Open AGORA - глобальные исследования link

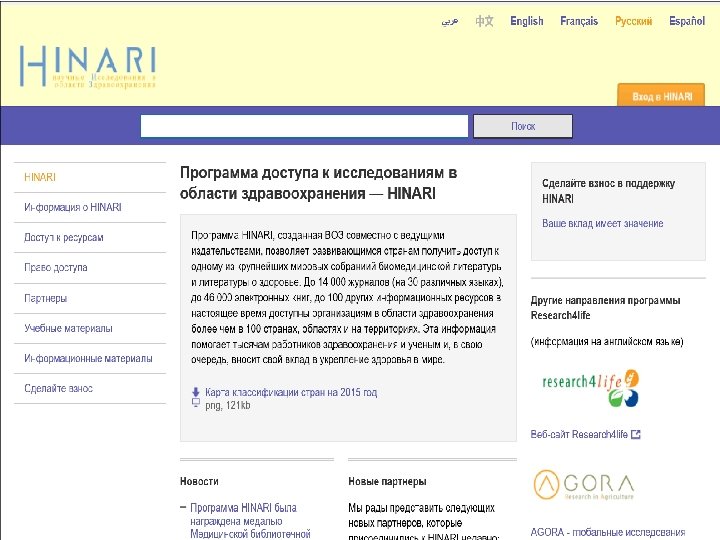608,532
